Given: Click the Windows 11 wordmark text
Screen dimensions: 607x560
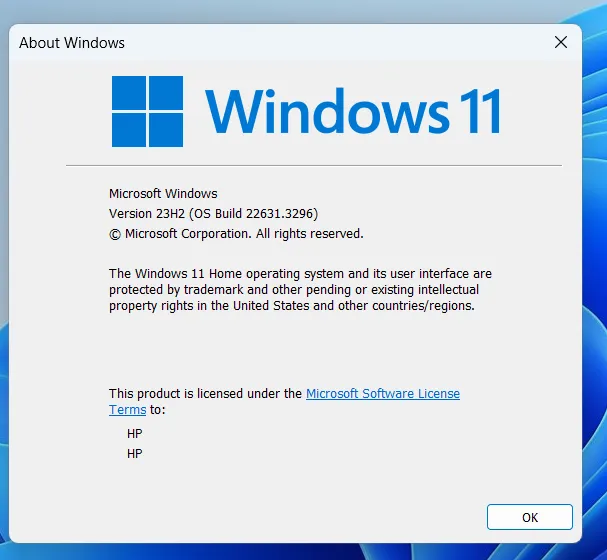Looking at the screenshot, I should pyautogui.click(x=353, y=111).
